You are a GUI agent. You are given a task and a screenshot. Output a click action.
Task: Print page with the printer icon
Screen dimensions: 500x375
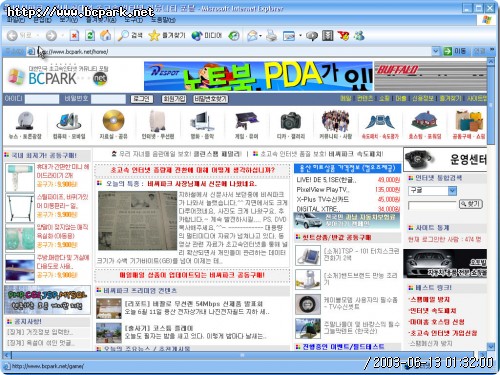[272, 36]
